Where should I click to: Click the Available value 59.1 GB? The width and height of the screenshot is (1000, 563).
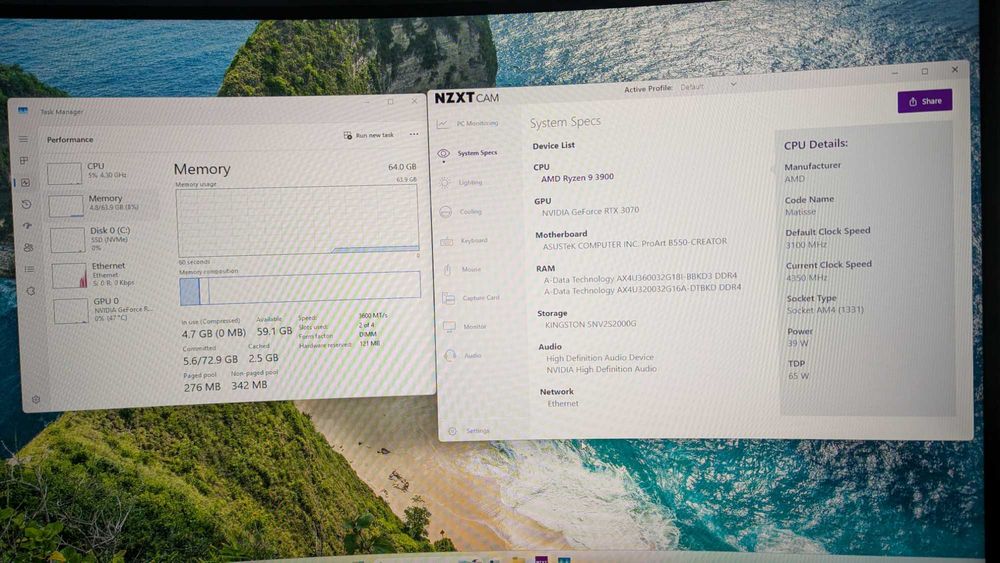click(274, 332)
